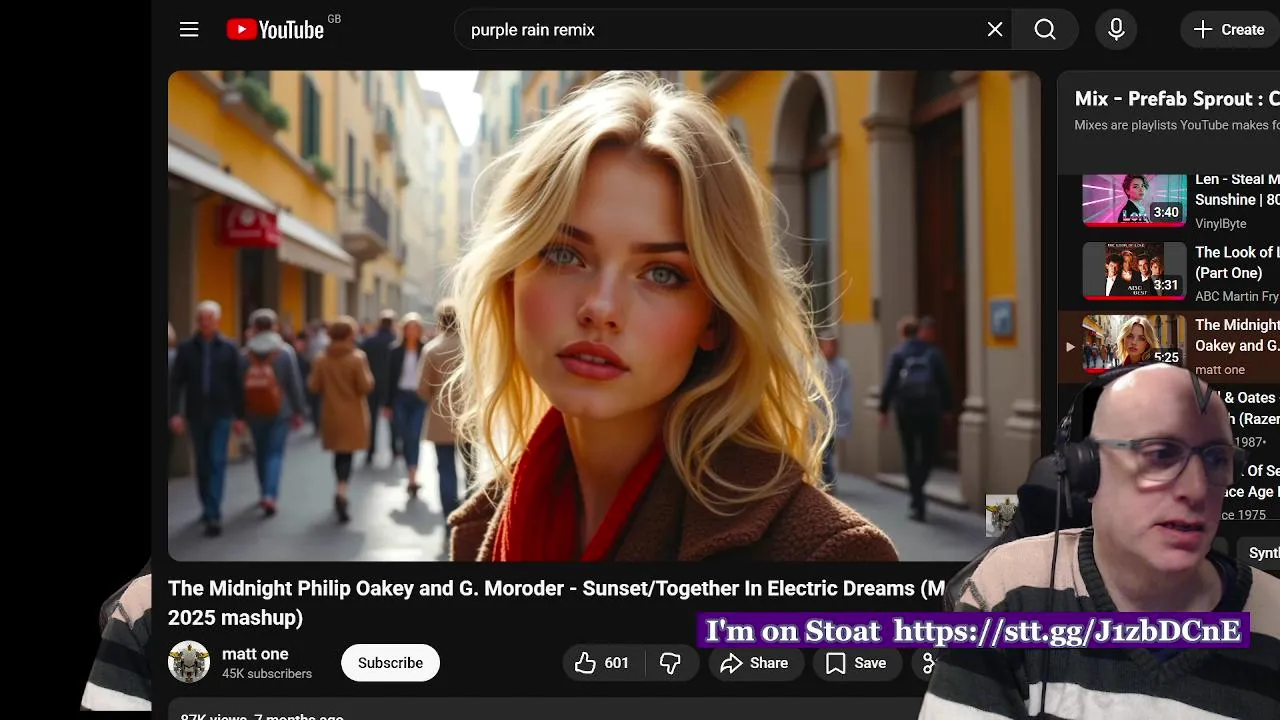
Task: Open the VinylByte channel name
Action: 1220,224
